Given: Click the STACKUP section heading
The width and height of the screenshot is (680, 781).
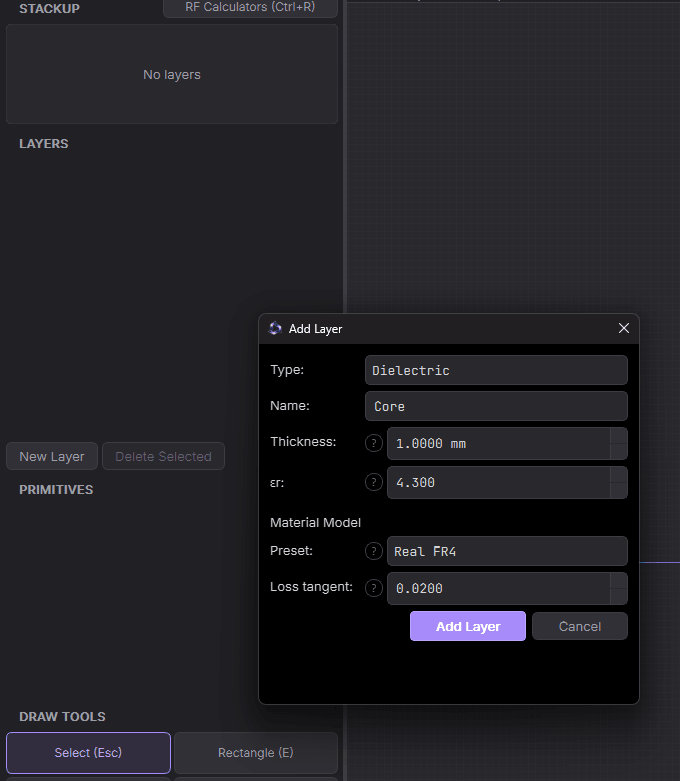Looking at the screenshot, I should click(49, 9).
